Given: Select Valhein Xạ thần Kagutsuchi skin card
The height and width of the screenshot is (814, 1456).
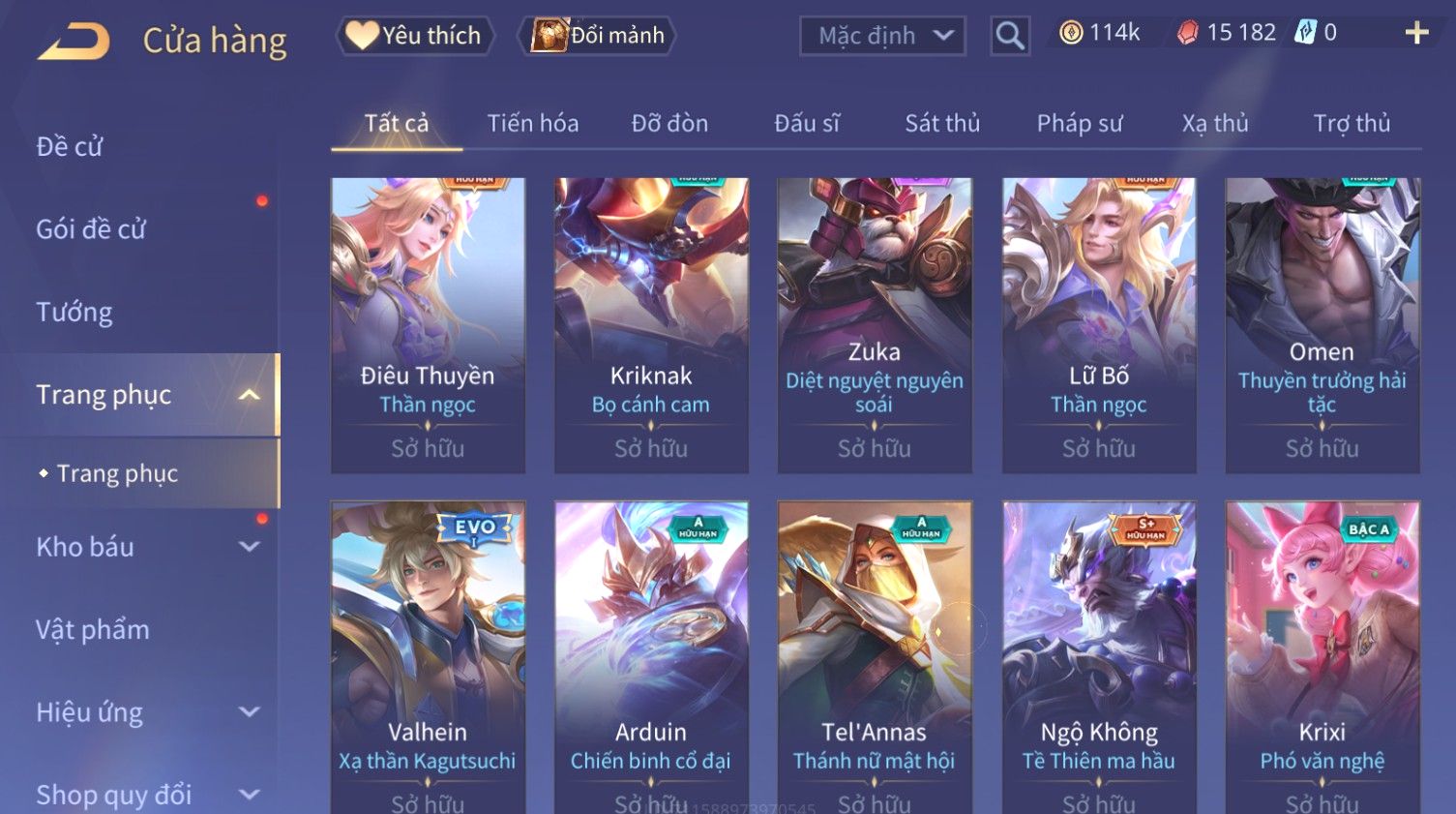Looking at the screenshot, I should tap(428, 657).
